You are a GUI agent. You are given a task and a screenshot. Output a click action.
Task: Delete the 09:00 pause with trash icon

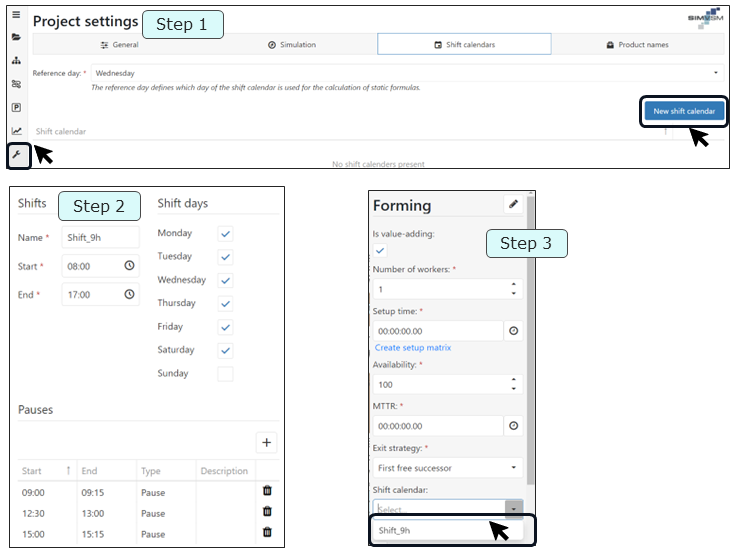[267, 491]
